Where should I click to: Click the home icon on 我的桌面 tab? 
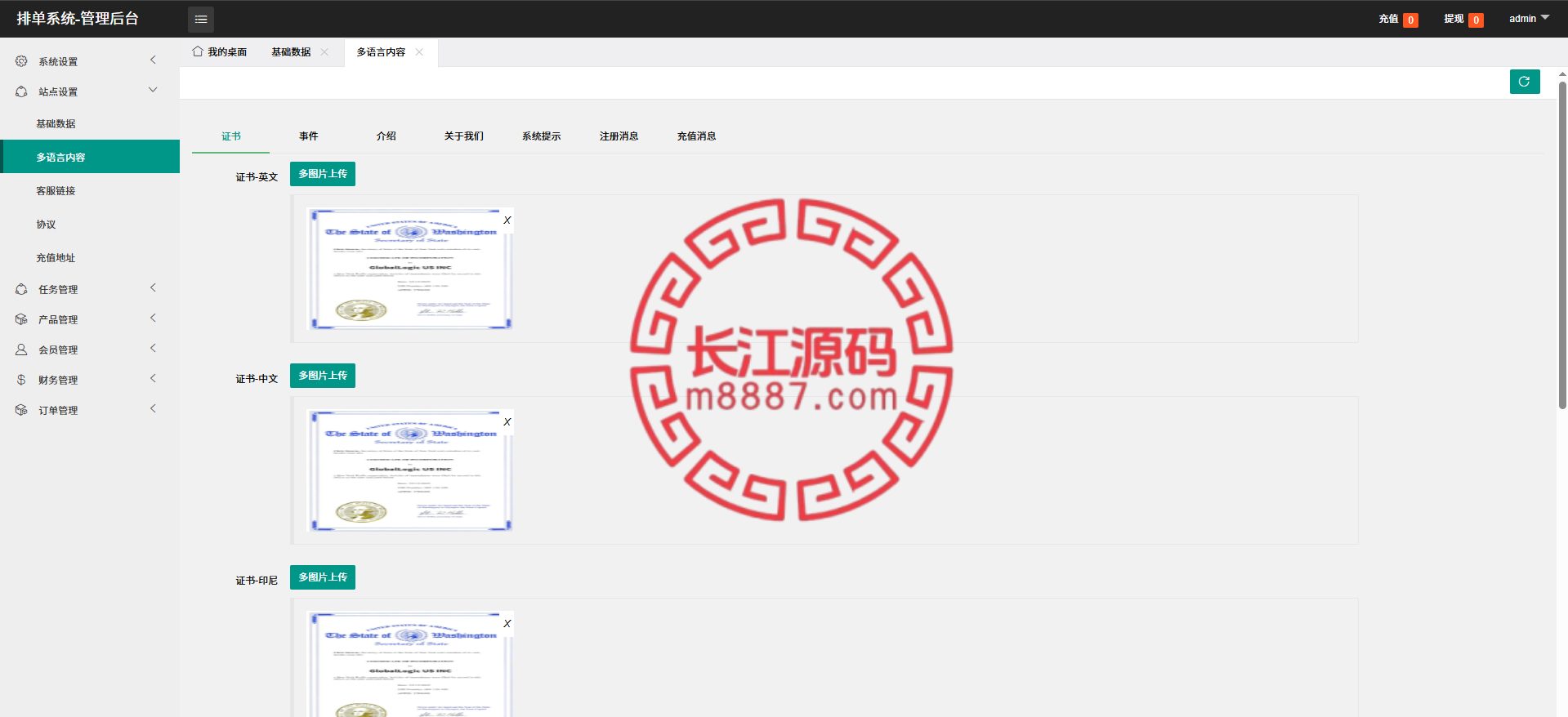point(198,51)
